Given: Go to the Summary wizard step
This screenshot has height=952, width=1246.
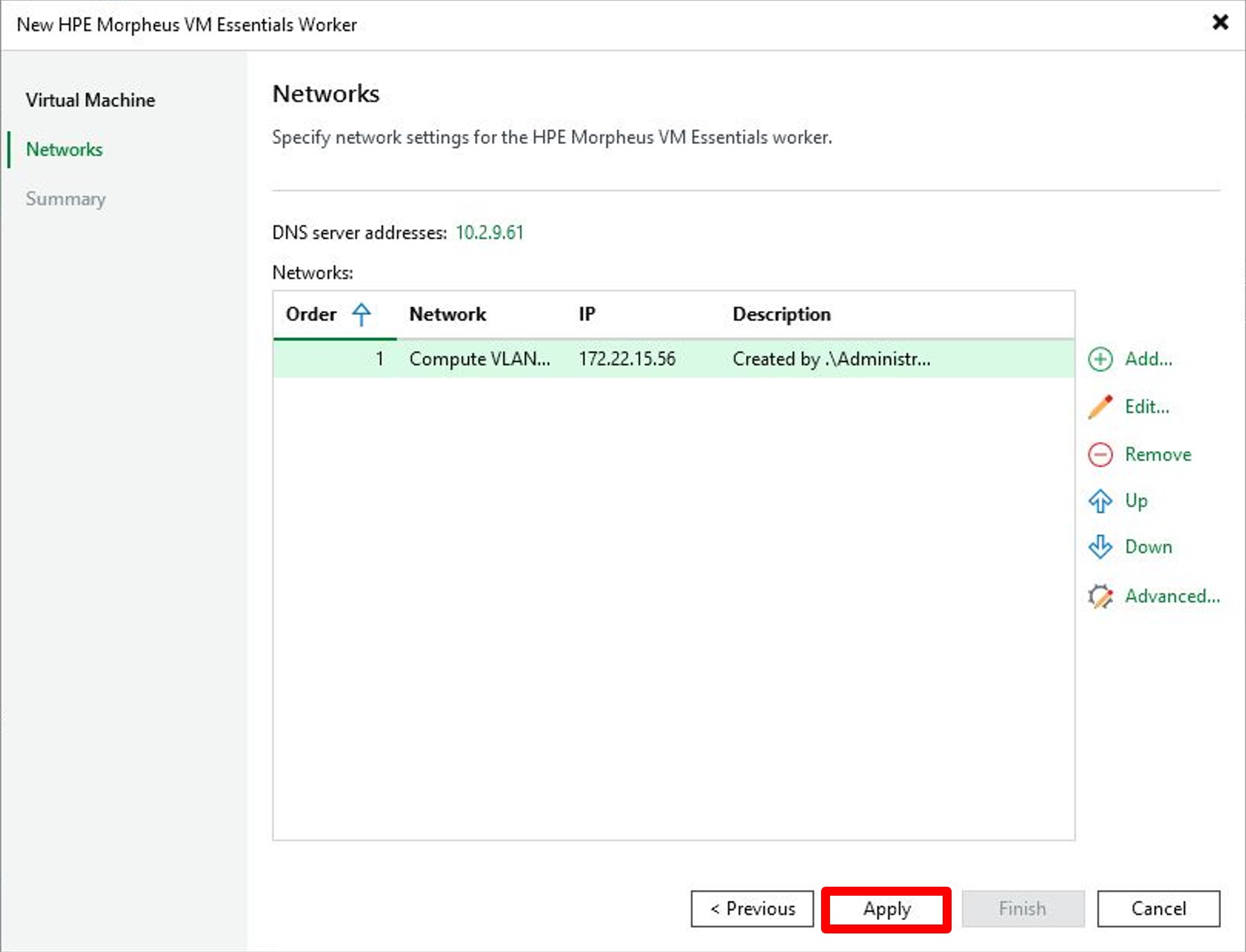Looking at the screenshot, I should coord(65,199).
